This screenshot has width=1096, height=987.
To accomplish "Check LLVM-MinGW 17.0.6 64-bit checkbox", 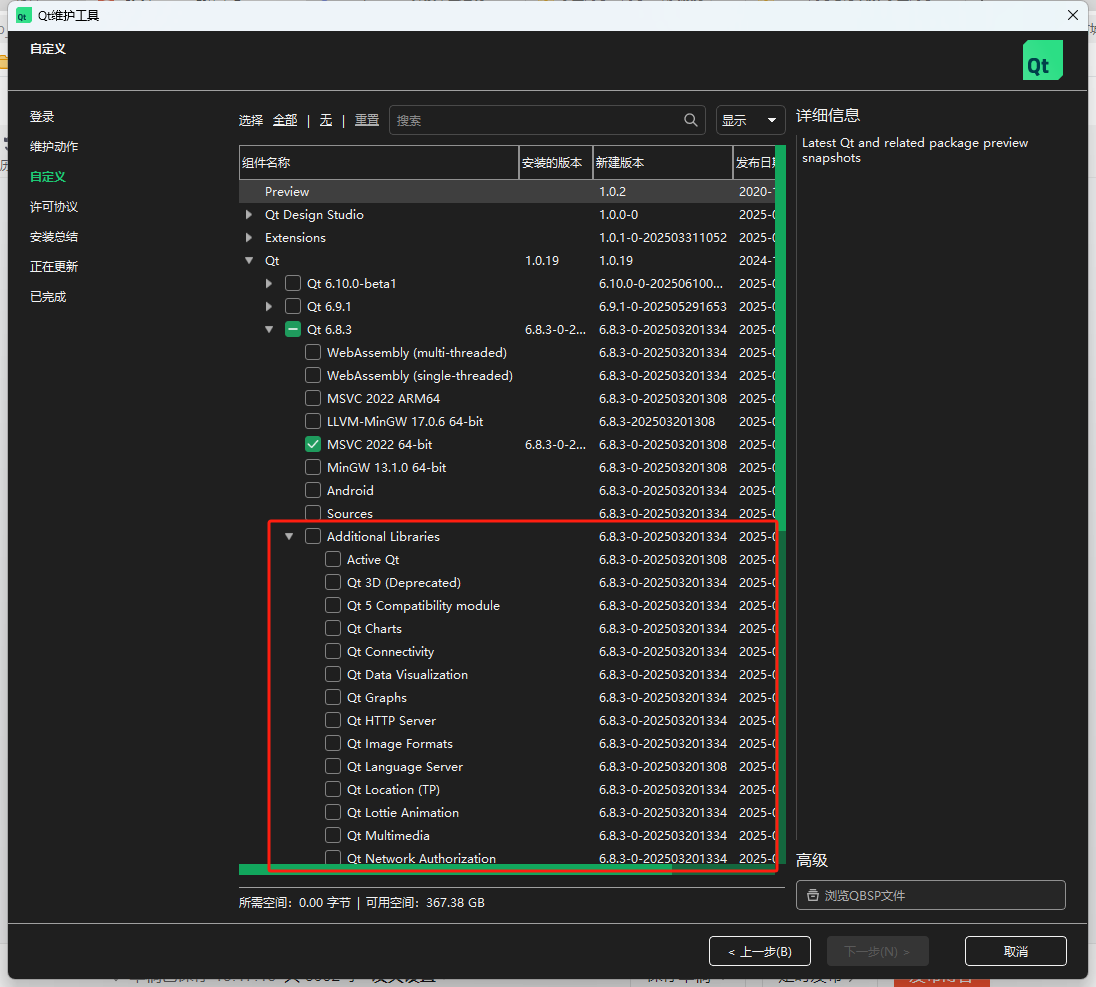I will pyautogui.click(x=313, y=422).
